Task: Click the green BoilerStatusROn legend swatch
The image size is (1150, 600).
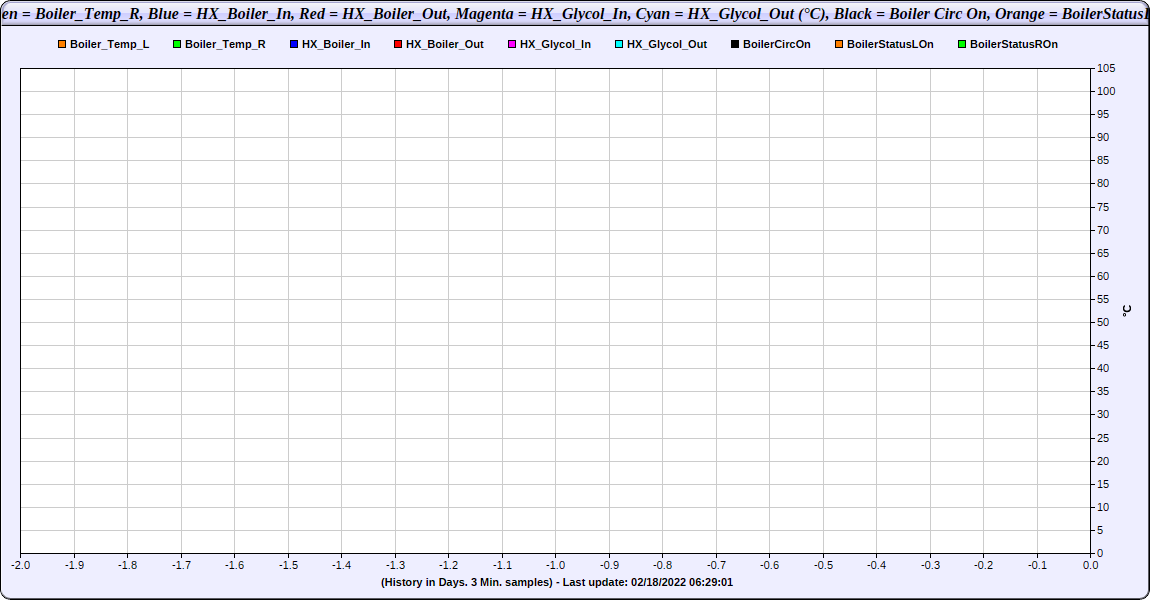Action: (x=962, y=44)
